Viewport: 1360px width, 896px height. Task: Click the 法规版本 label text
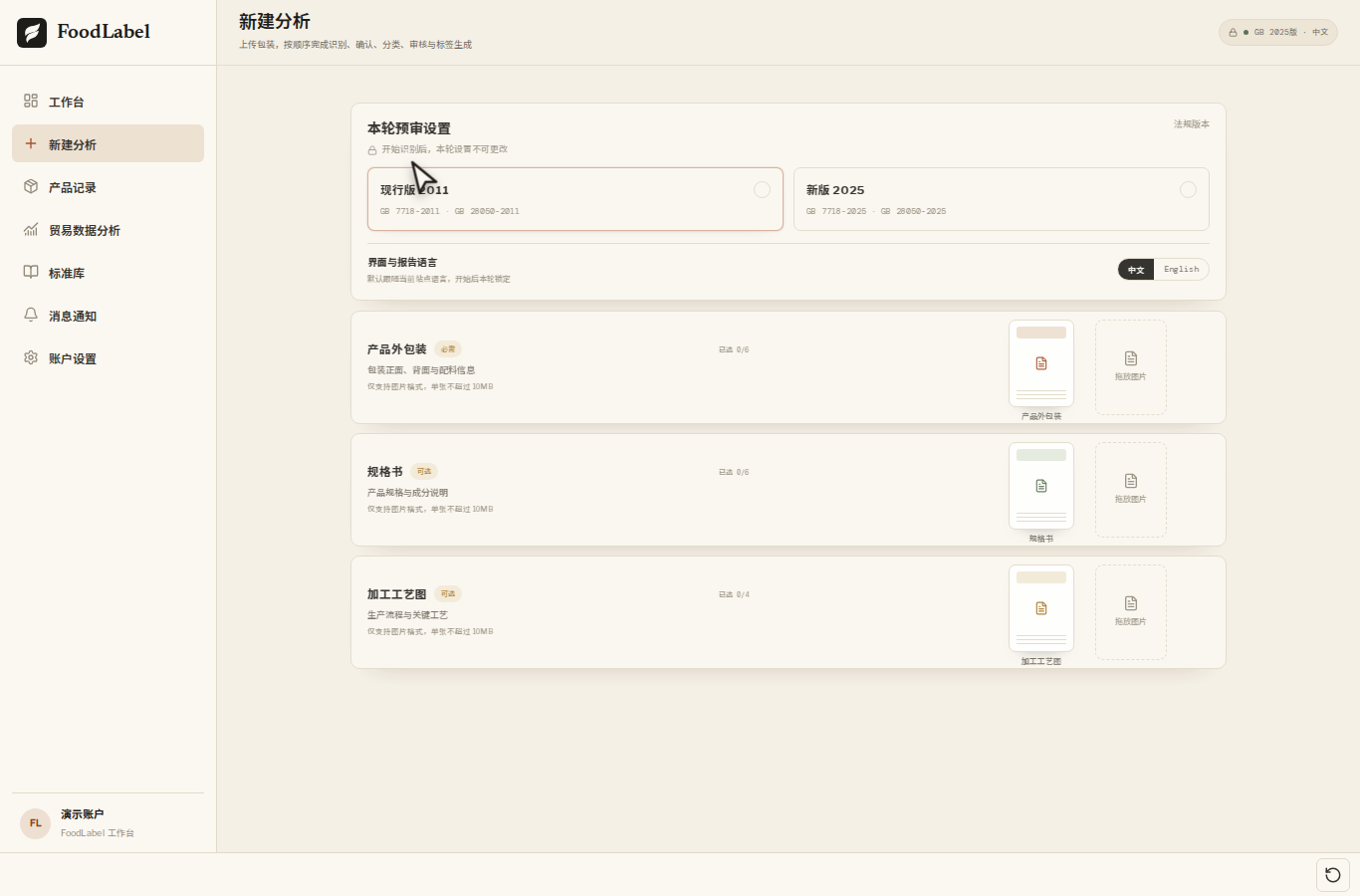[1192, 124]
